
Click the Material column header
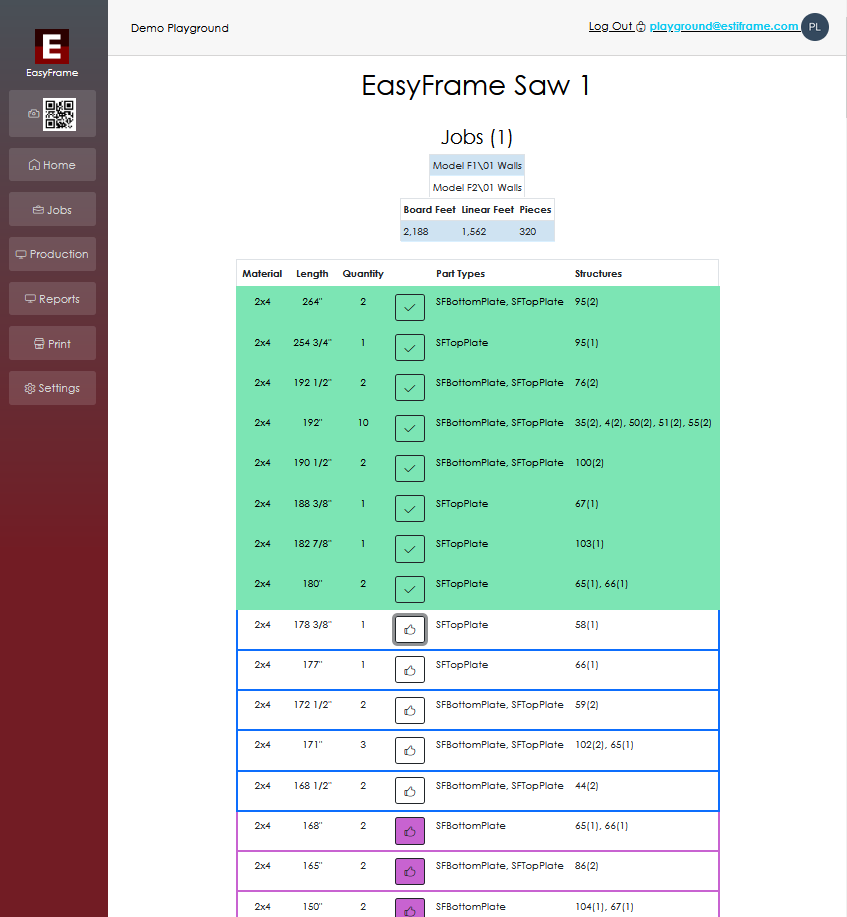click(x=262, y=273)
